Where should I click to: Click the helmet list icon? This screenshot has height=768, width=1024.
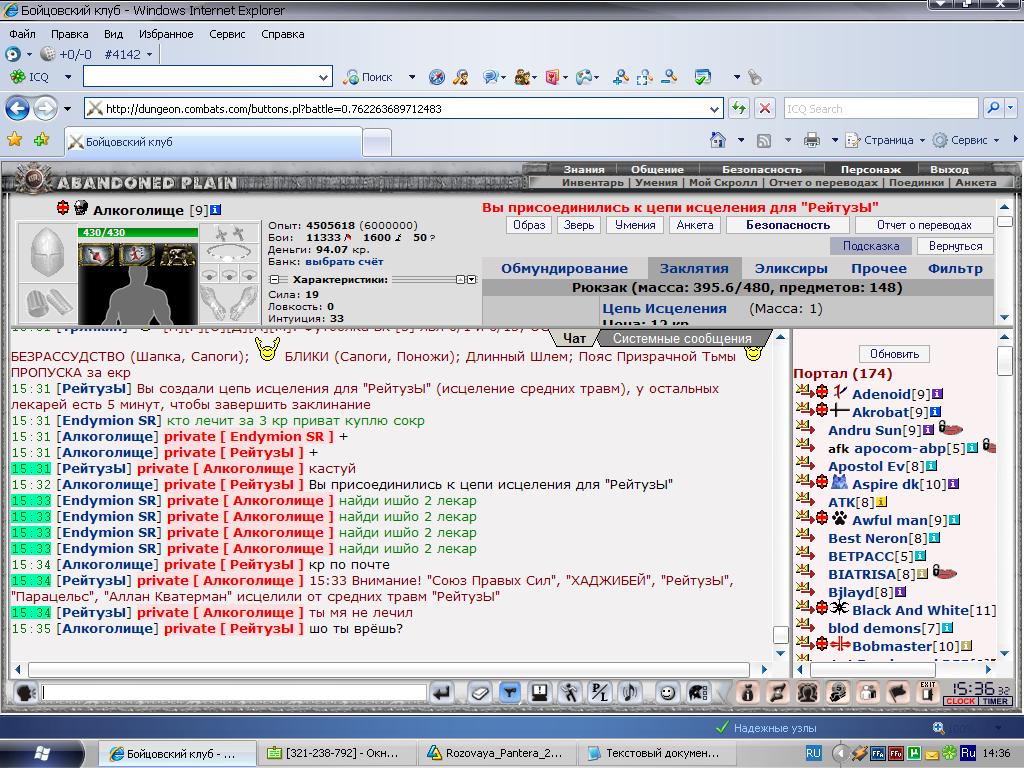pos(697,692)
